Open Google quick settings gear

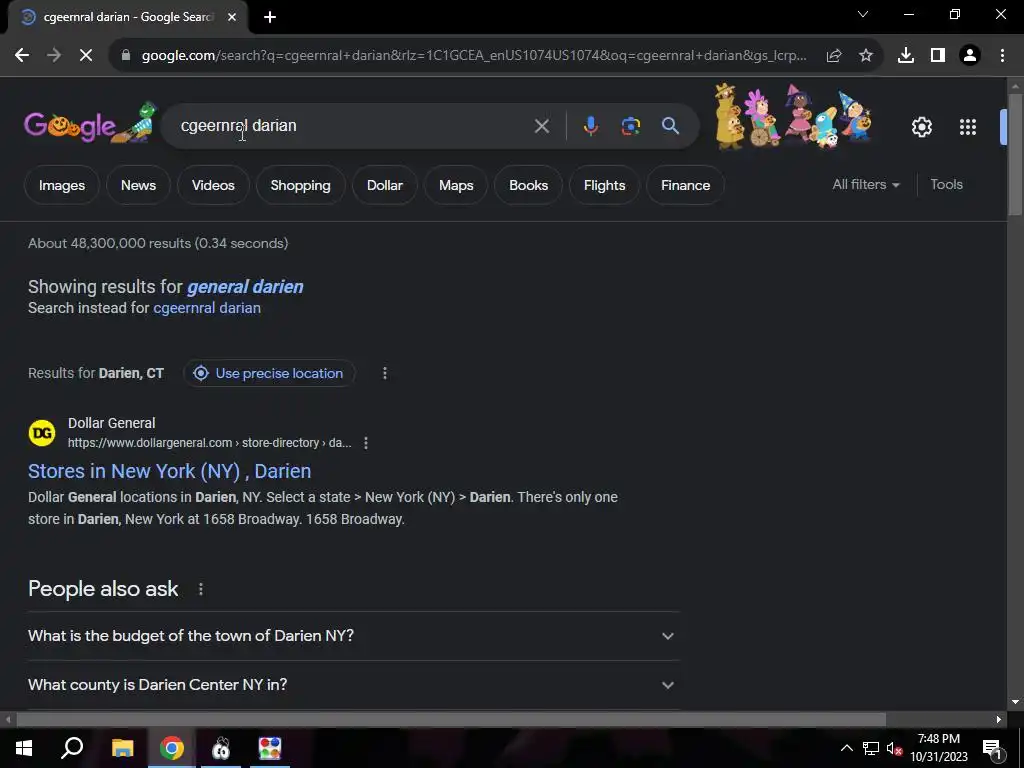point(921,127)
